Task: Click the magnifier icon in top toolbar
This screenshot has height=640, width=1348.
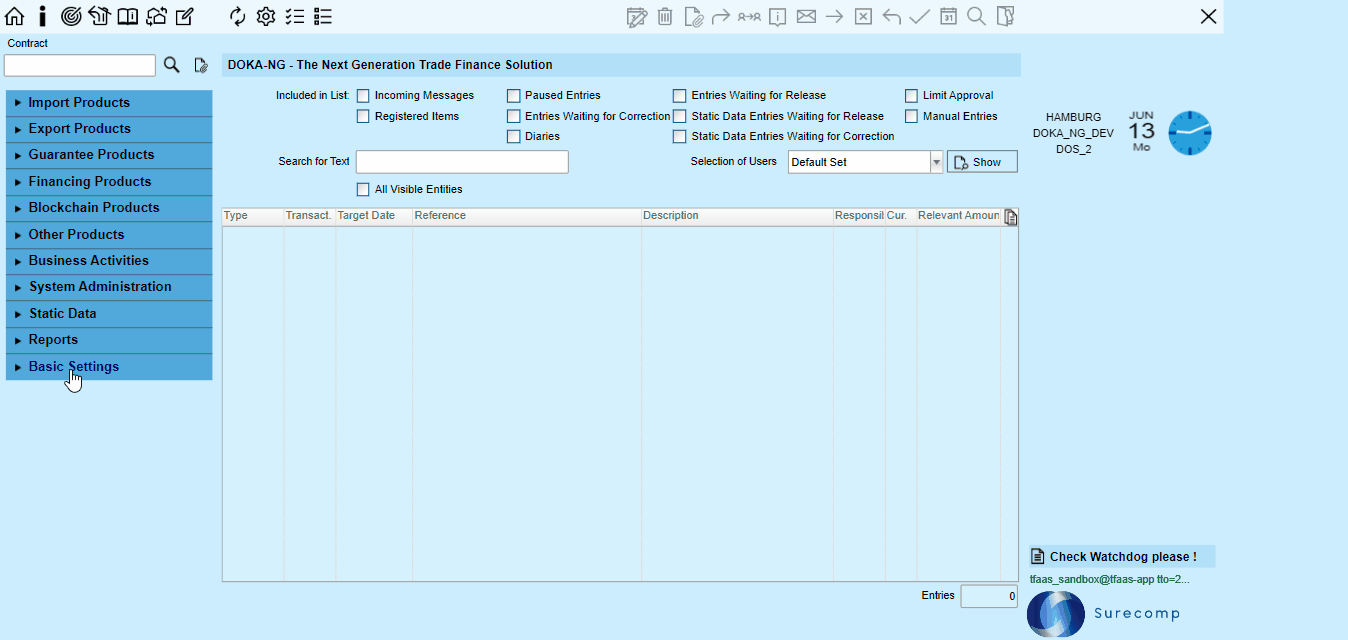Action: 976,16
